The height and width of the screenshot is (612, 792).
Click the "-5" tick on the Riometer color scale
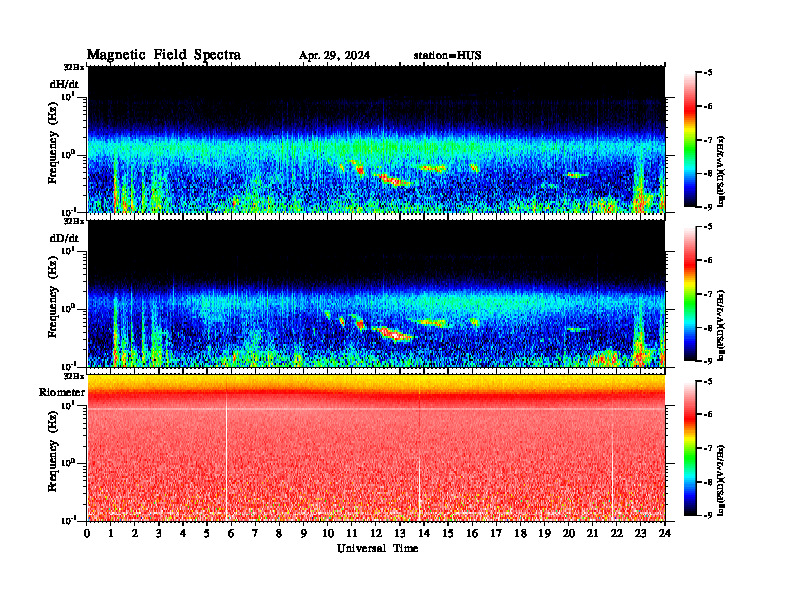(x=708, y=381)
